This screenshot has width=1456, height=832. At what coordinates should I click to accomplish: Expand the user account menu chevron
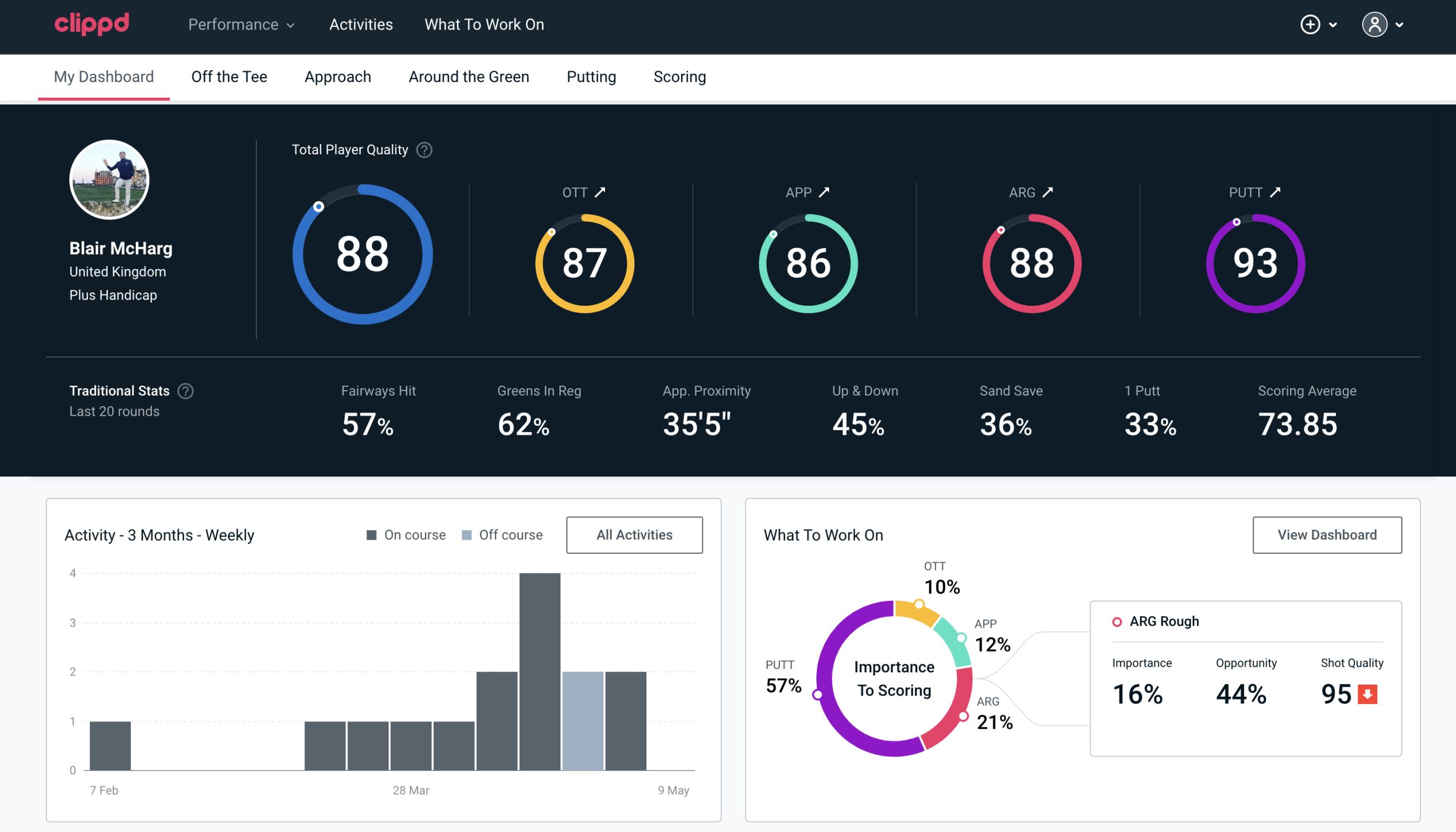click(x=1399, y=25)
